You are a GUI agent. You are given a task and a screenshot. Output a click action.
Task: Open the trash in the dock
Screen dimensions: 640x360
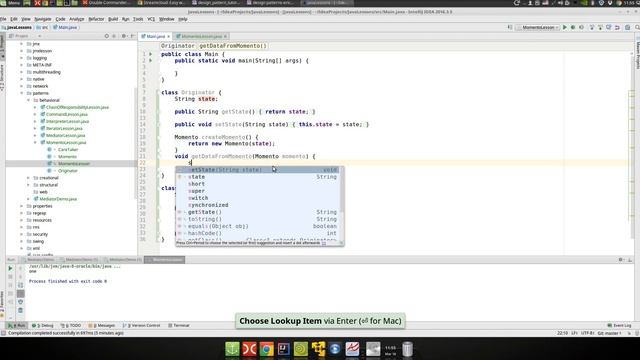[x=407, y=349]
